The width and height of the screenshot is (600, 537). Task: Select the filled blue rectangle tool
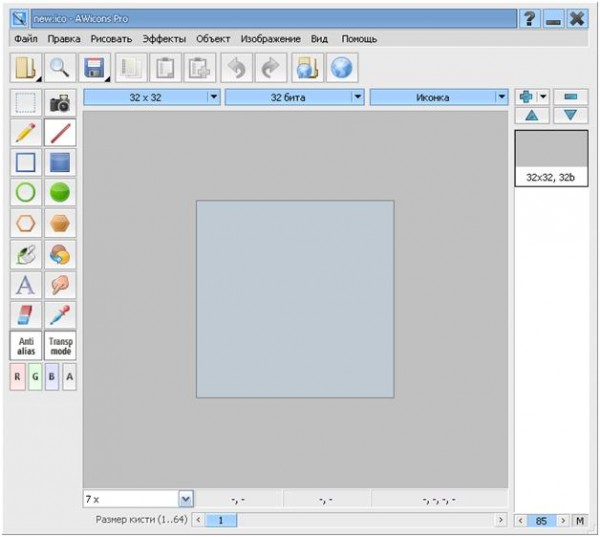[x=60, y=162]
